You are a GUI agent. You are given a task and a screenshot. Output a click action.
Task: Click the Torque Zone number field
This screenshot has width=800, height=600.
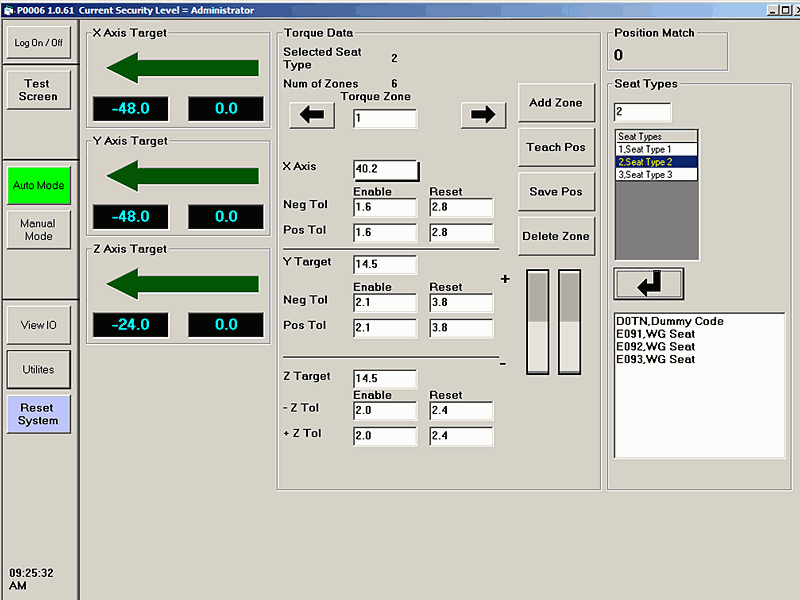coord(385,118)
